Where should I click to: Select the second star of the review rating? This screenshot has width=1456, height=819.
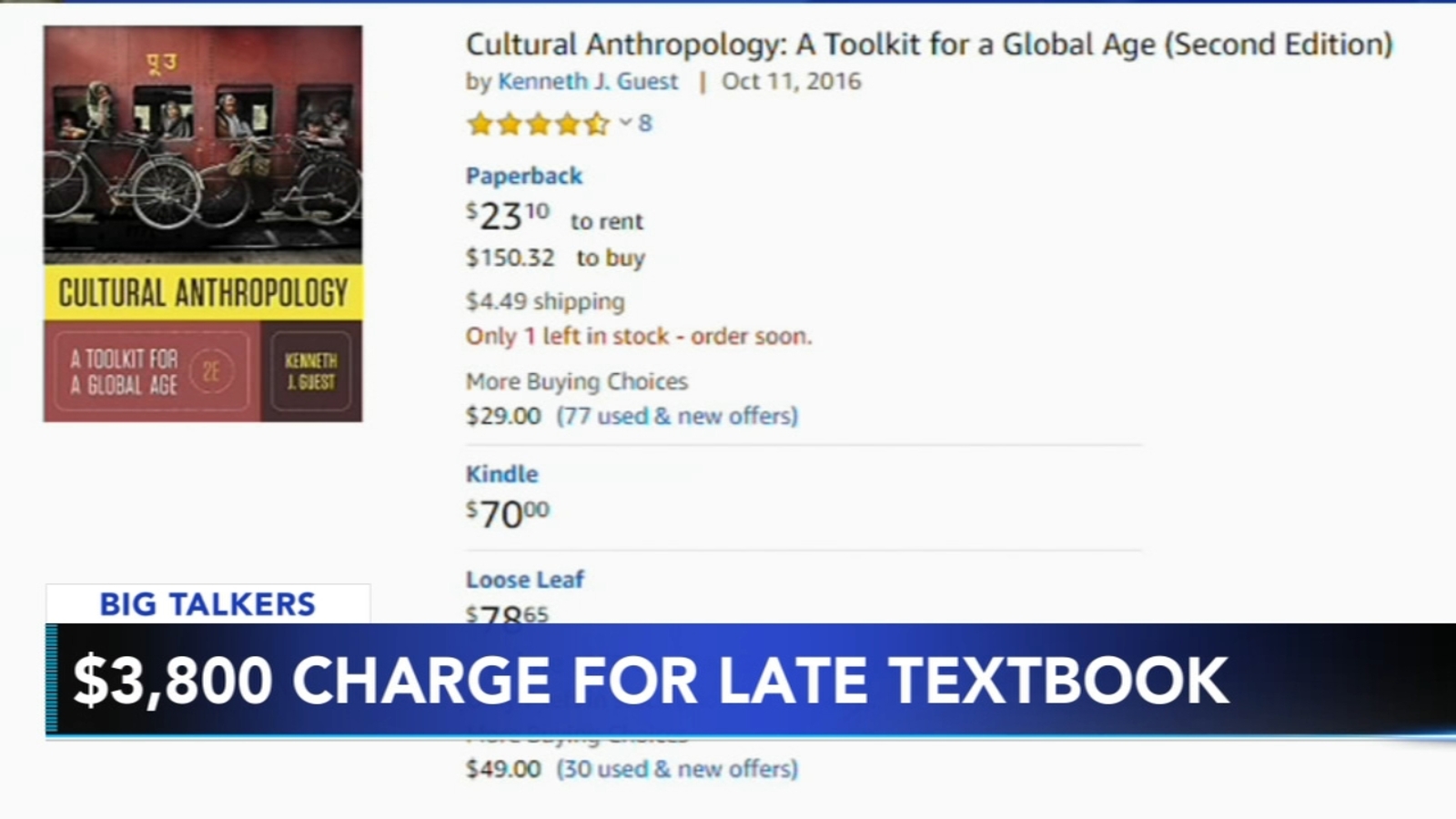(x=511, y=125)
